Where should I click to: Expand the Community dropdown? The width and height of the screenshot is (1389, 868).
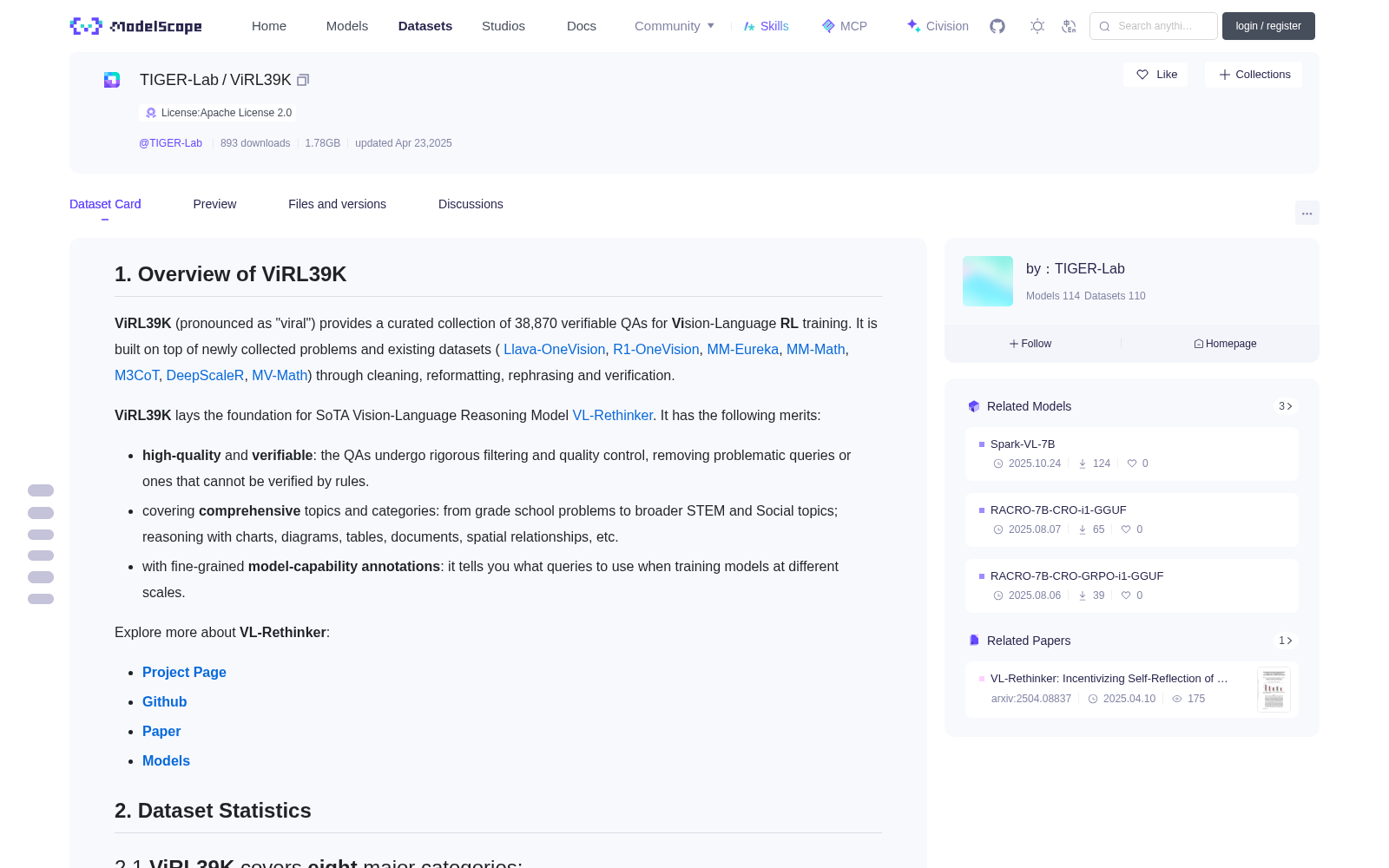point(675,26)
